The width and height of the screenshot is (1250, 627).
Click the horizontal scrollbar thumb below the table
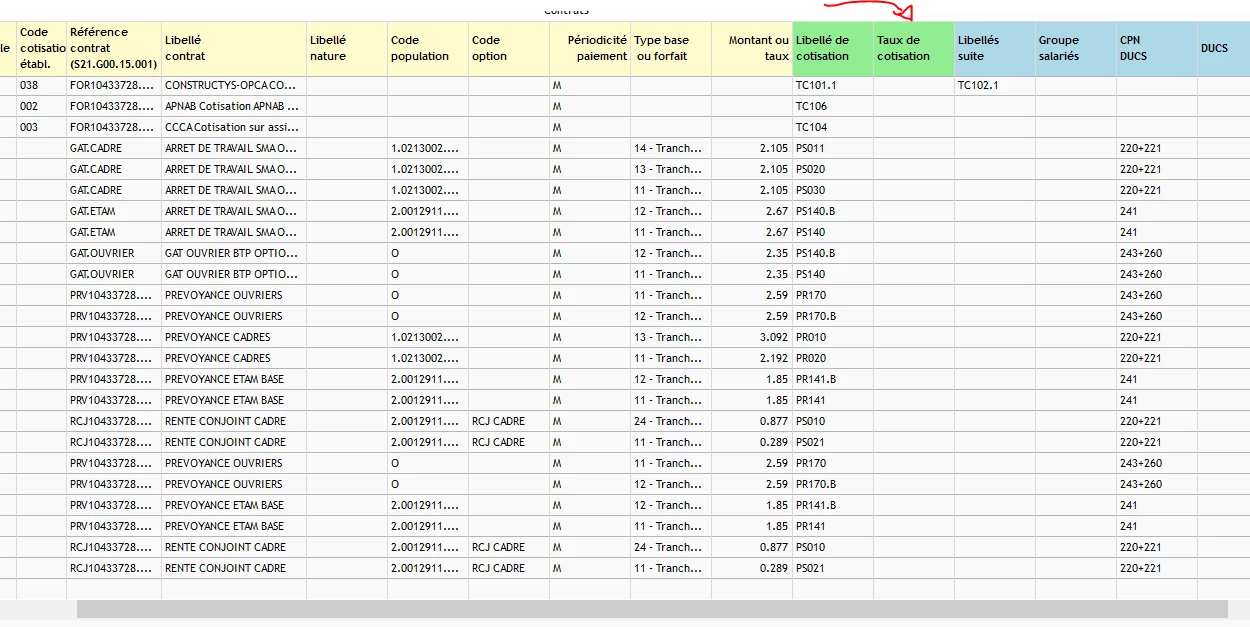pyautogui.click(x=652, y=609)
